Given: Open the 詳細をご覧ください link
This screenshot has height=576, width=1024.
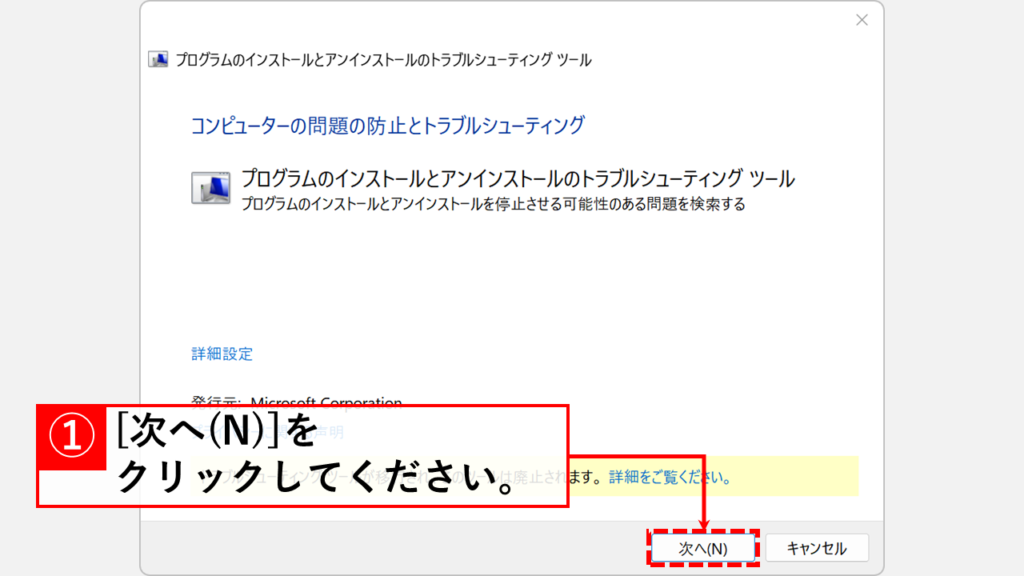Looking at the screenshot, I should point(669,477).
